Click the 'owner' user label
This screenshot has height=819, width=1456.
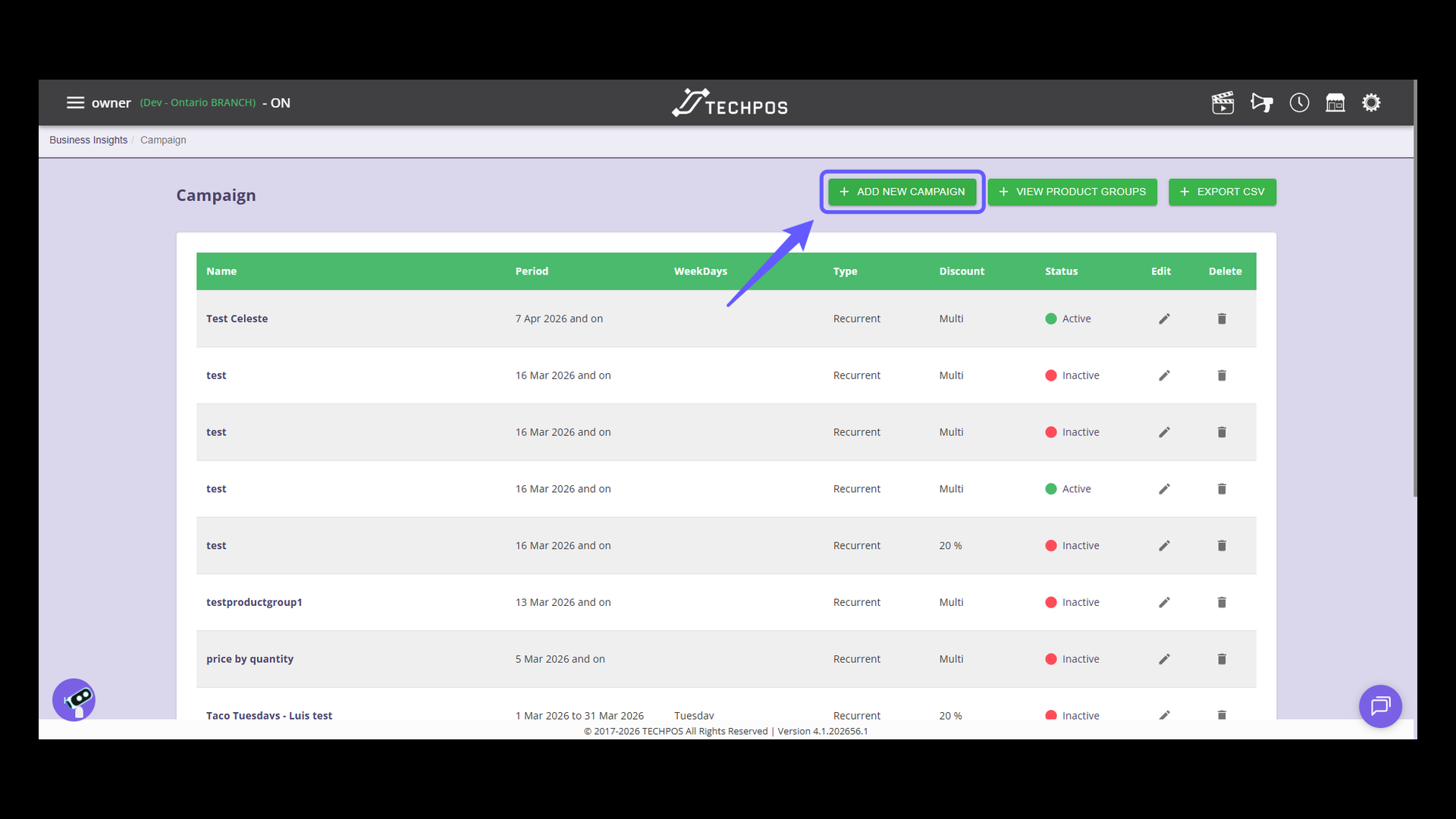point(111,103)
